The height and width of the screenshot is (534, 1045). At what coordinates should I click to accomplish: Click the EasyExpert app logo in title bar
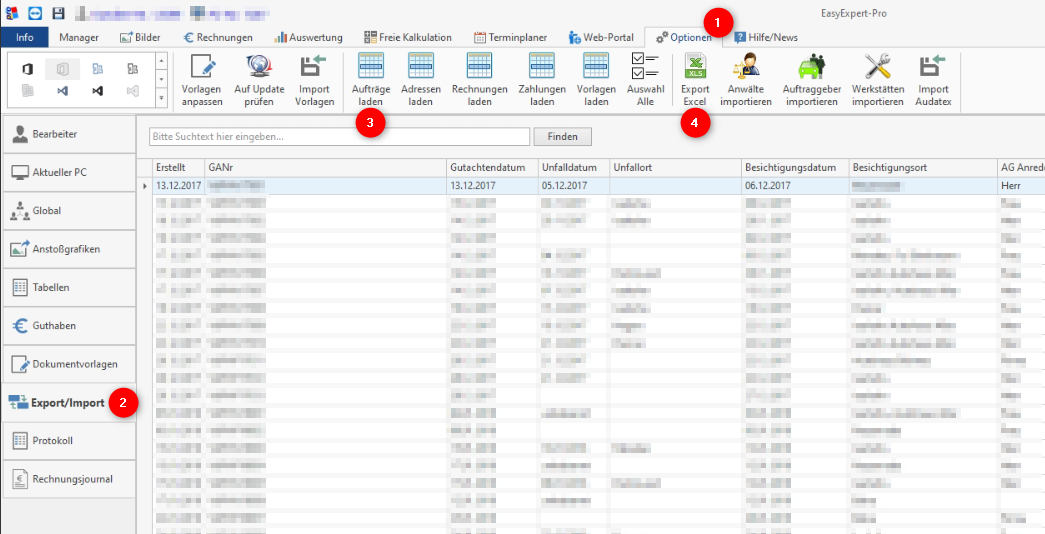tap(12, 13)
